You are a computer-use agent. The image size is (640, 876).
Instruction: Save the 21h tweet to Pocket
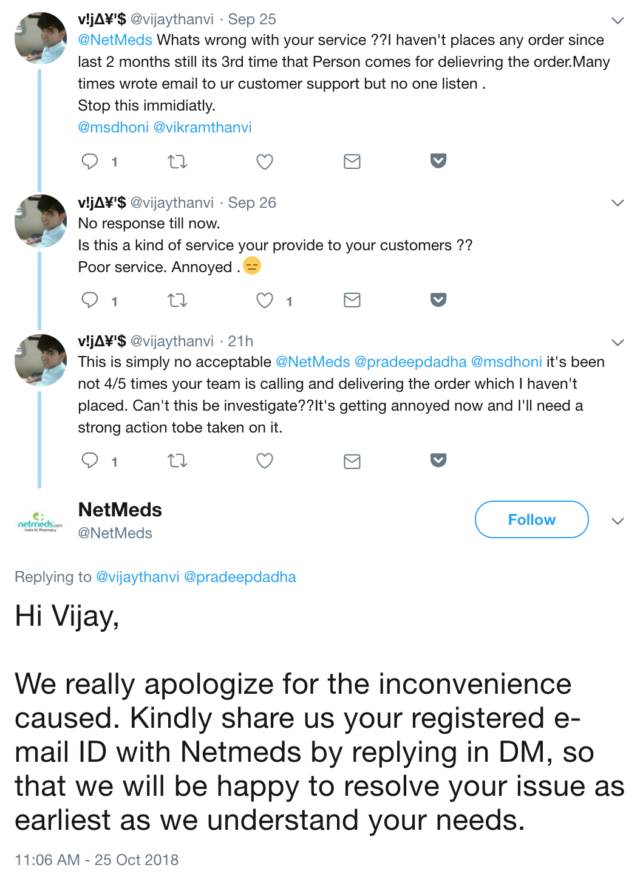(438, 461)
